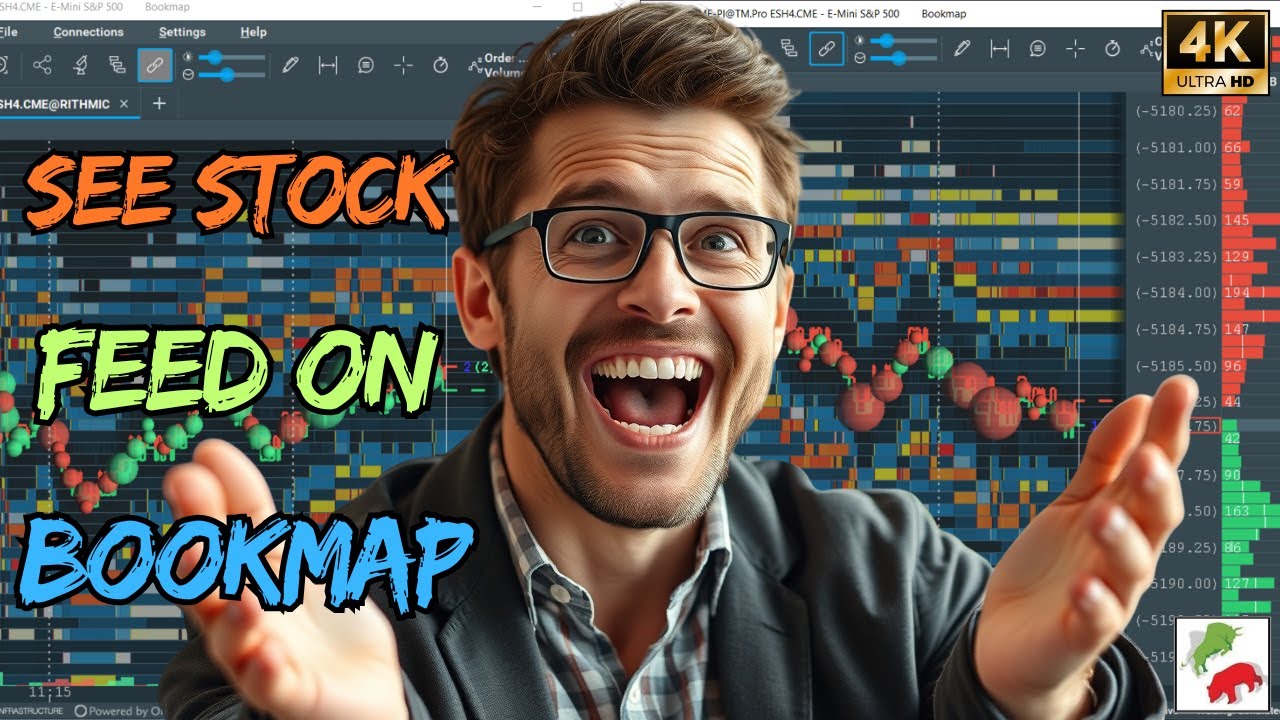
Task: Enable the crosshair tool in right window
Action: click(1075, 48)
